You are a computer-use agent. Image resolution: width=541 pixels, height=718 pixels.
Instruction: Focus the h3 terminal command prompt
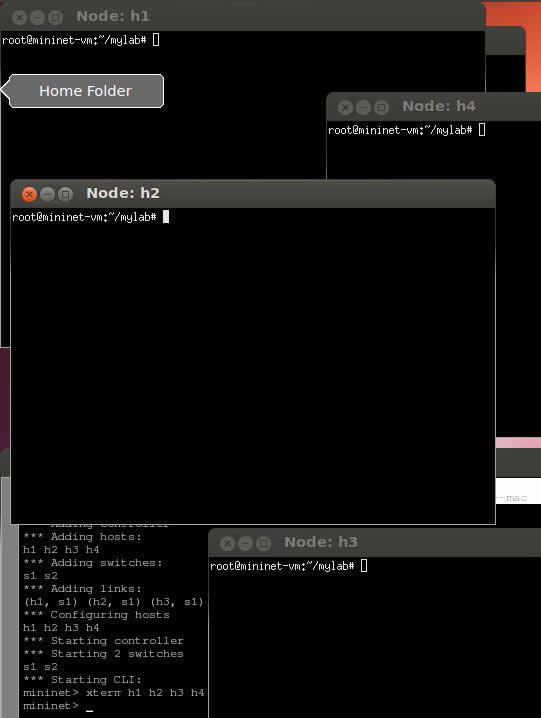(375, 636)
